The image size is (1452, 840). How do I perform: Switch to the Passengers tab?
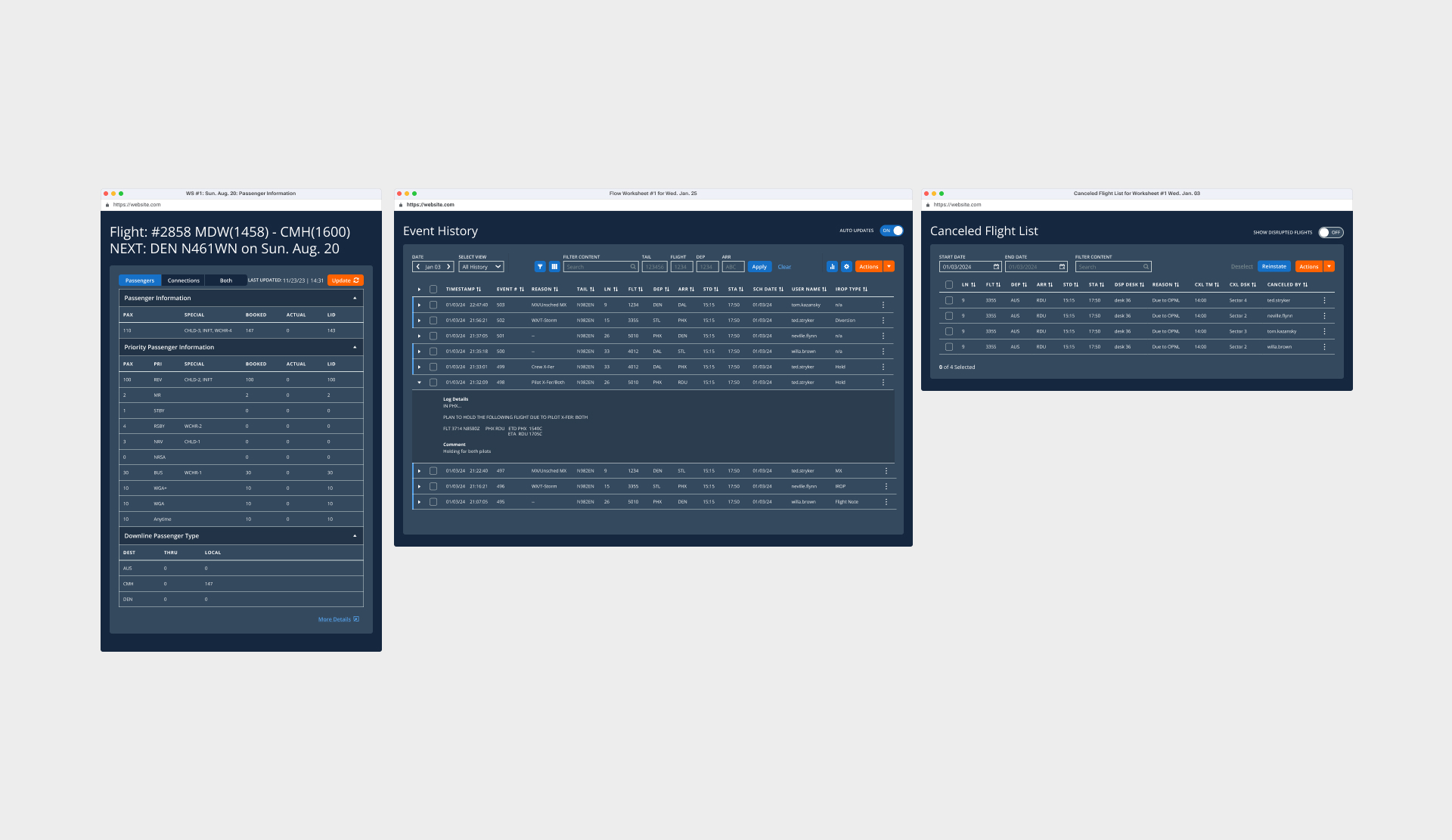click(x=140, y=281)
